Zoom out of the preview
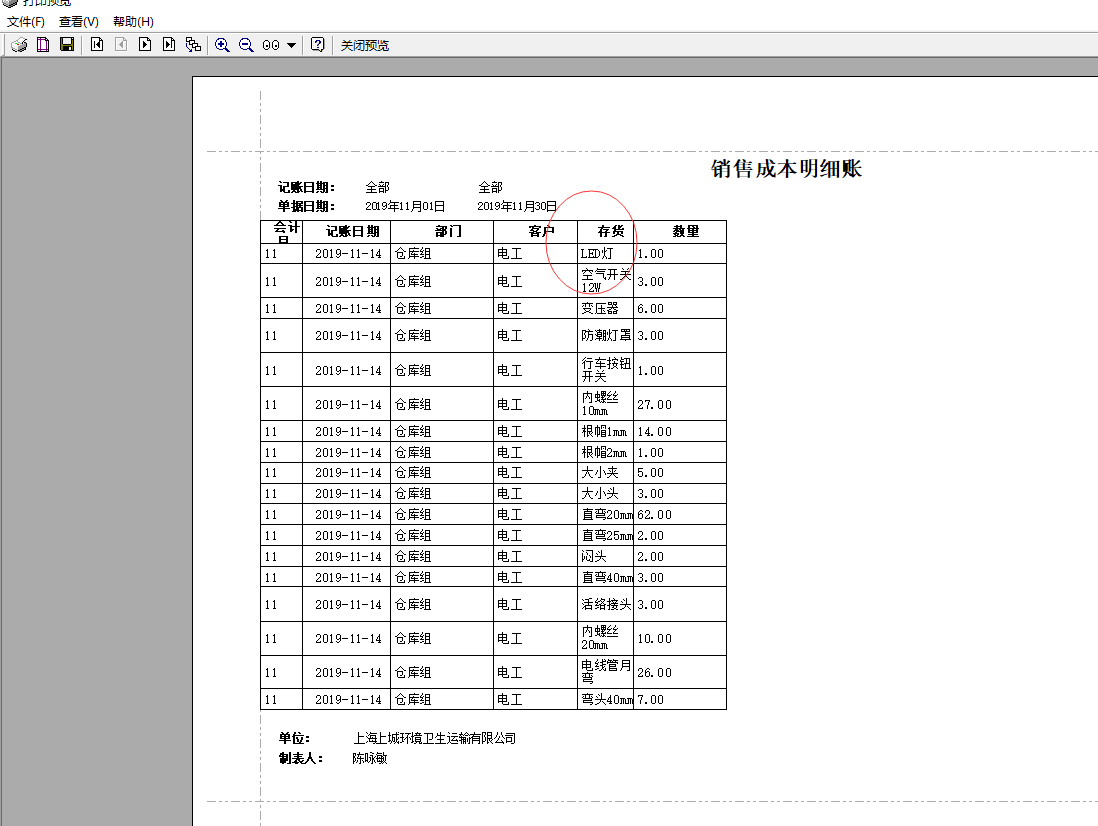This screenshot has width=1098, height=826. point(246,45)
